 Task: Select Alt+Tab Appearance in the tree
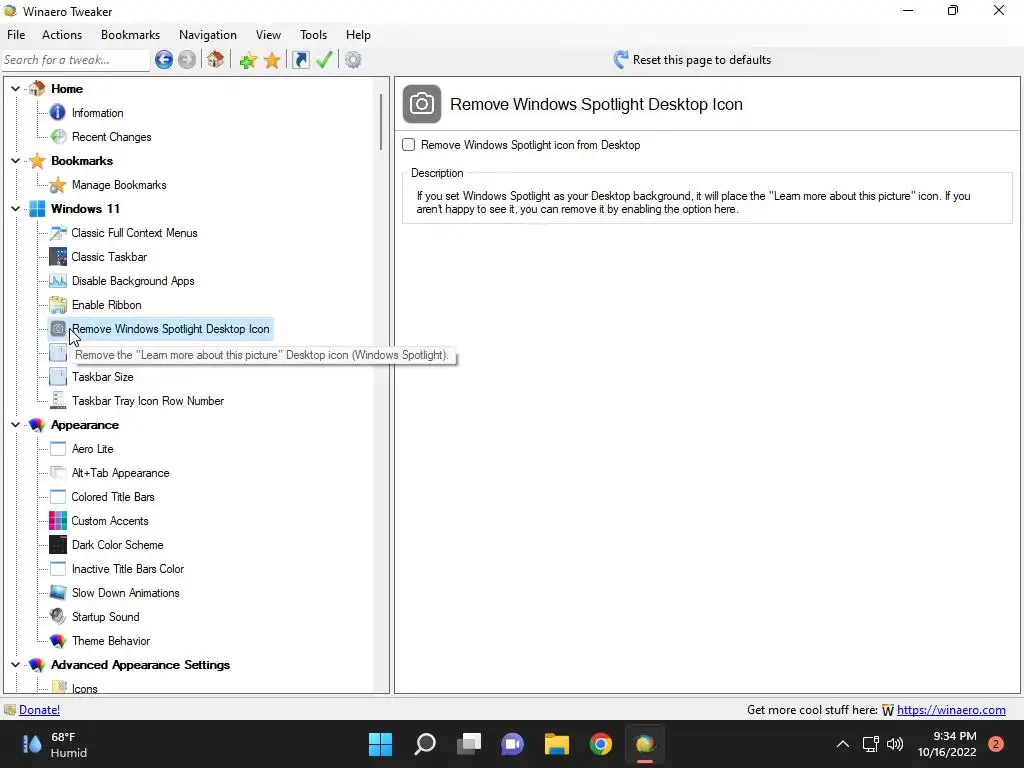(121, 473)
